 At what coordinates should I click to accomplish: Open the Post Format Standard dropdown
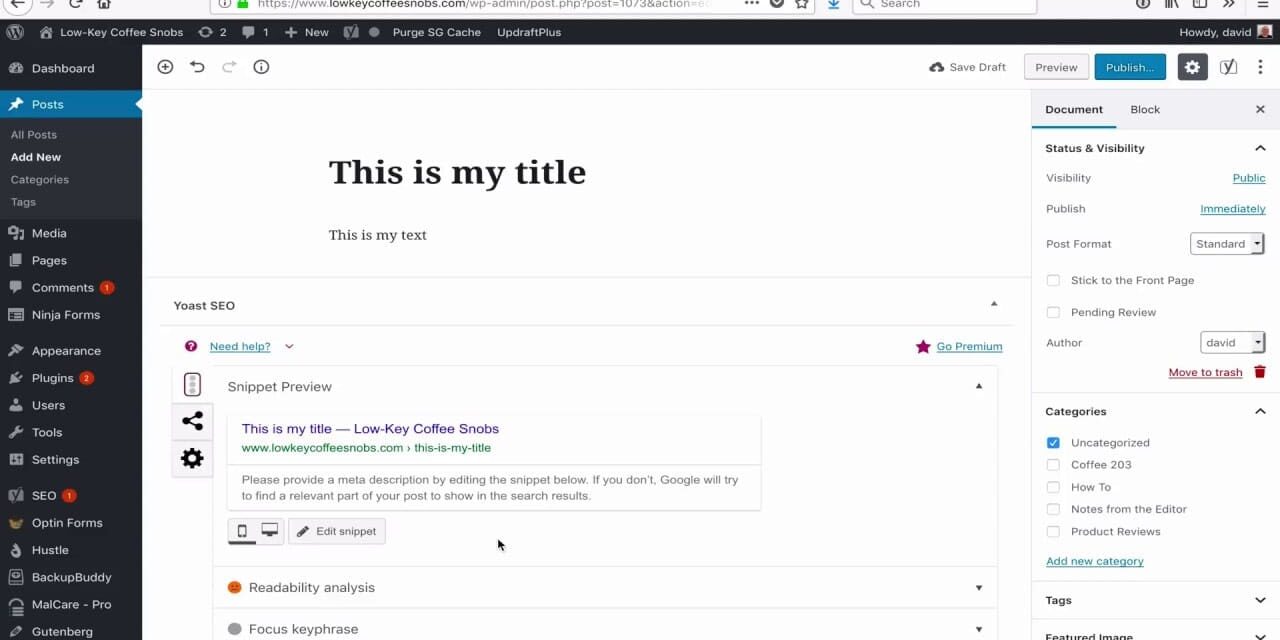[x=1228, y=243]
